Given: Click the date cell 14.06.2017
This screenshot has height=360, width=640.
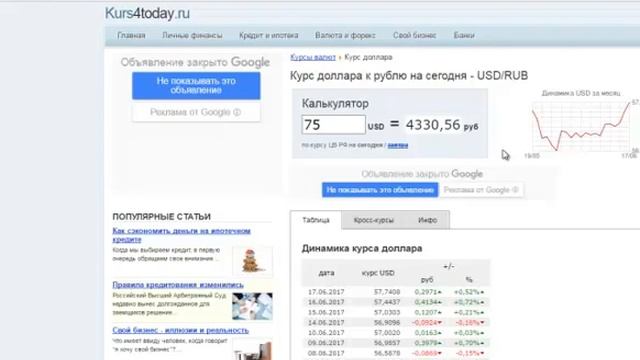Looking at the screenshot, I should pyautogui.click(x=326, y=322).
